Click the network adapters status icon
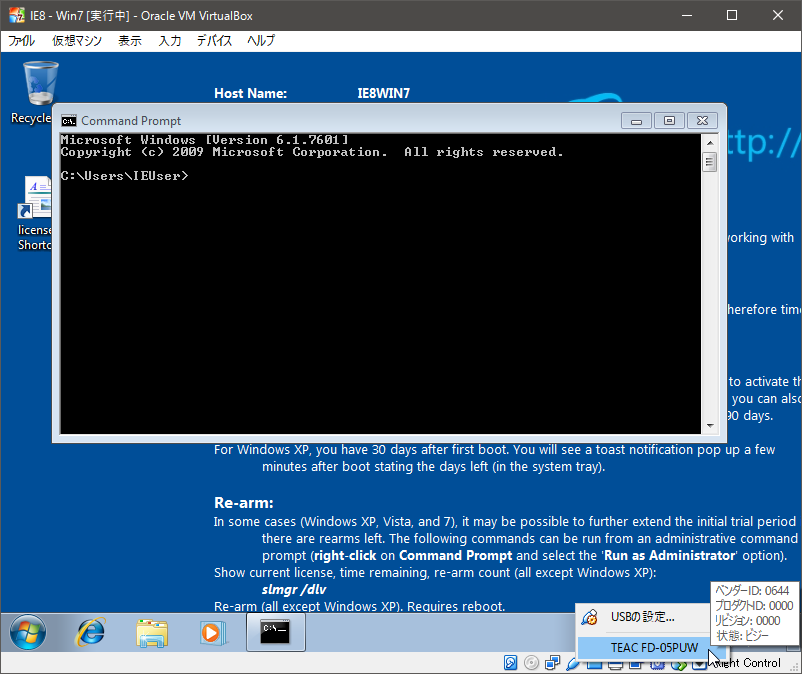Viewport: 802px width, 674px height. click(x=552, y=663)
